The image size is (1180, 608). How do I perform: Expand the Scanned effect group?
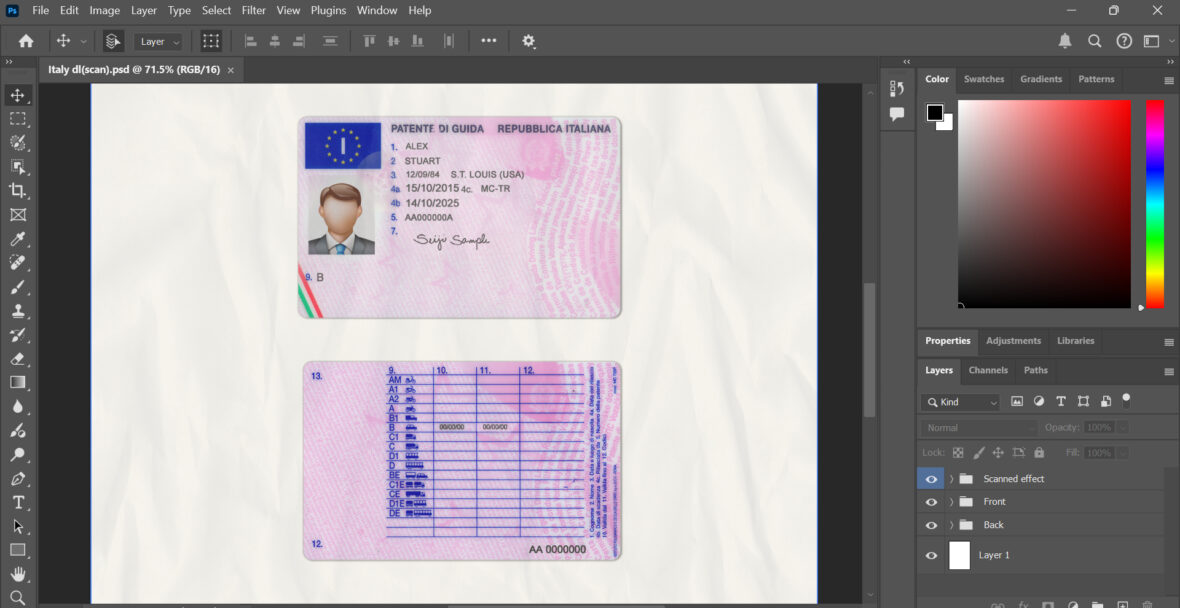tap(951, 479)
